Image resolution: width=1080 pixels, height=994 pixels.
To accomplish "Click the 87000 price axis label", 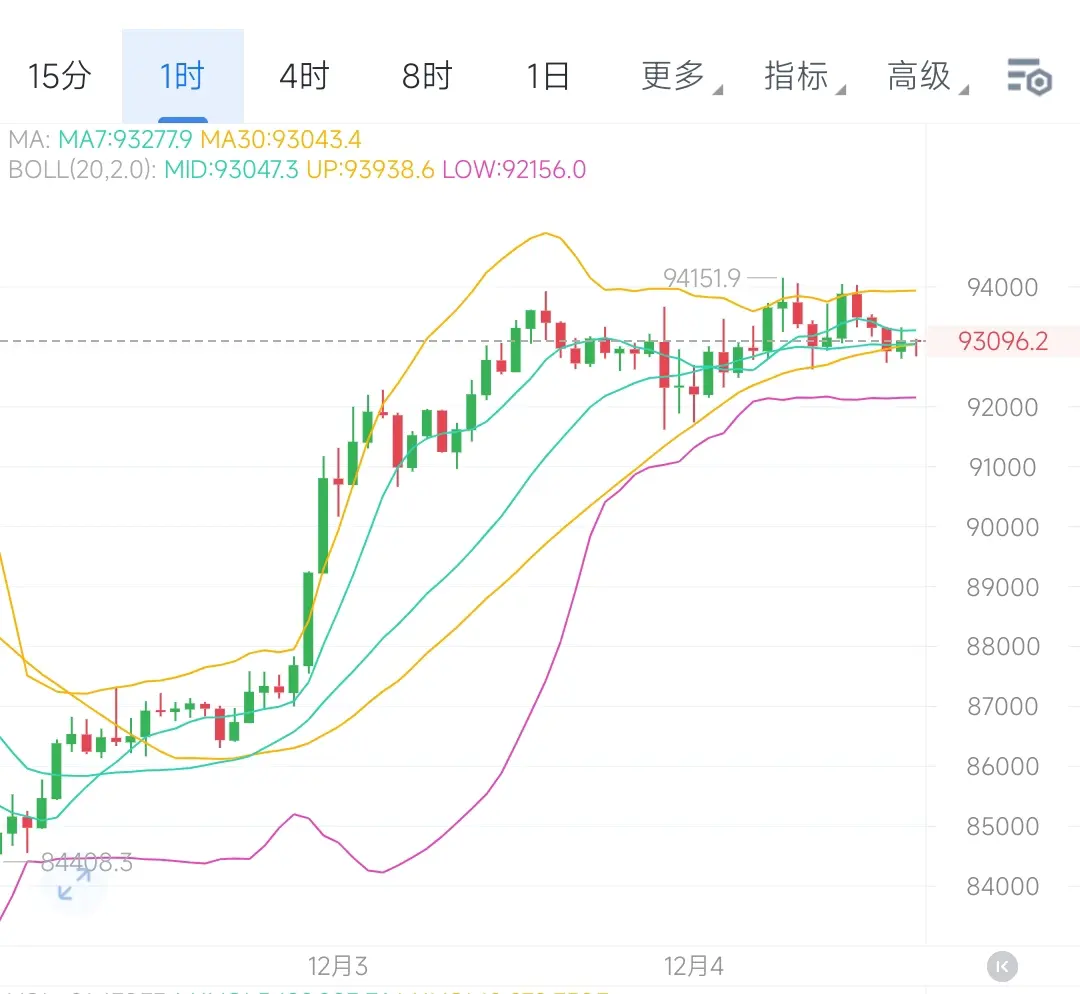I will tap(1003, 707).
